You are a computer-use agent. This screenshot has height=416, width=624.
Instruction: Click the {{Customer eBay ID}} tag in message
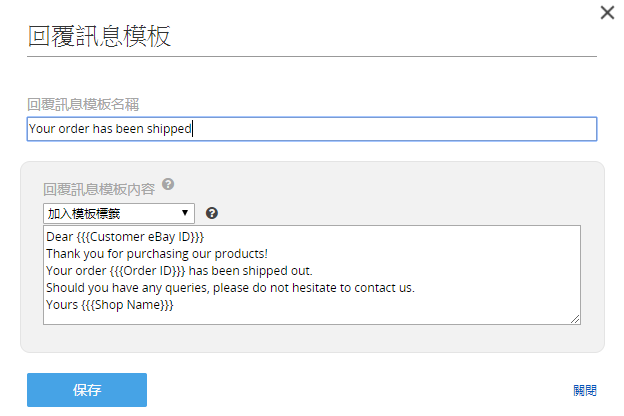tap(140, 237)
